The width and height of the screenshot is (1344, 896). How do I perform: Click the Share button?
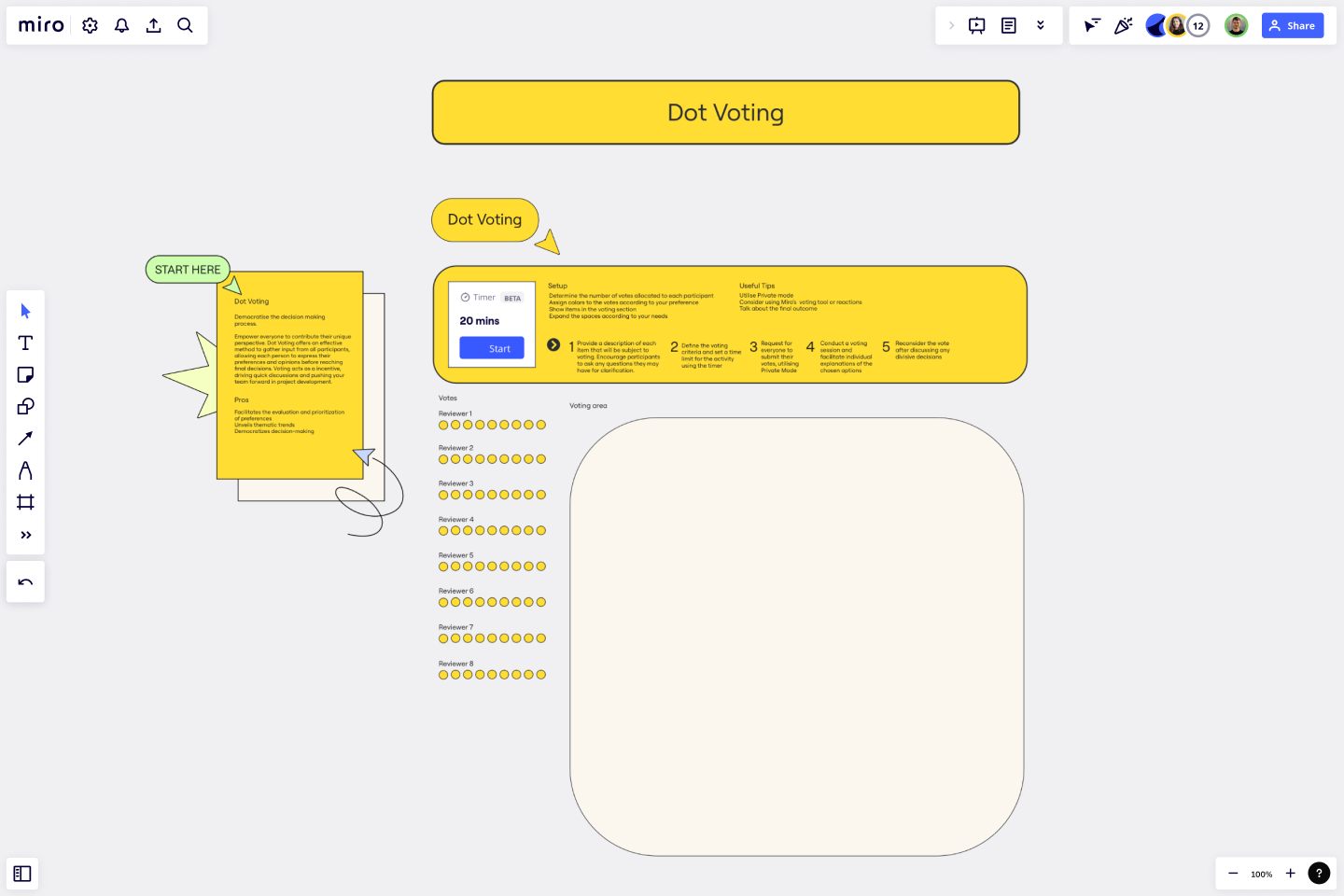click(x=1293, y=25)
